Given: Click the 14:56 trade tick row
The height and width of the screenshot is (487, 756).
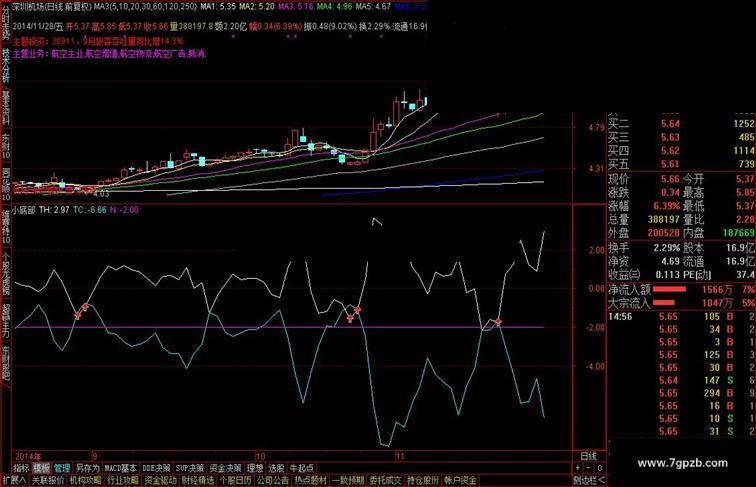Looking at the screenshot, I should [681, 317].
